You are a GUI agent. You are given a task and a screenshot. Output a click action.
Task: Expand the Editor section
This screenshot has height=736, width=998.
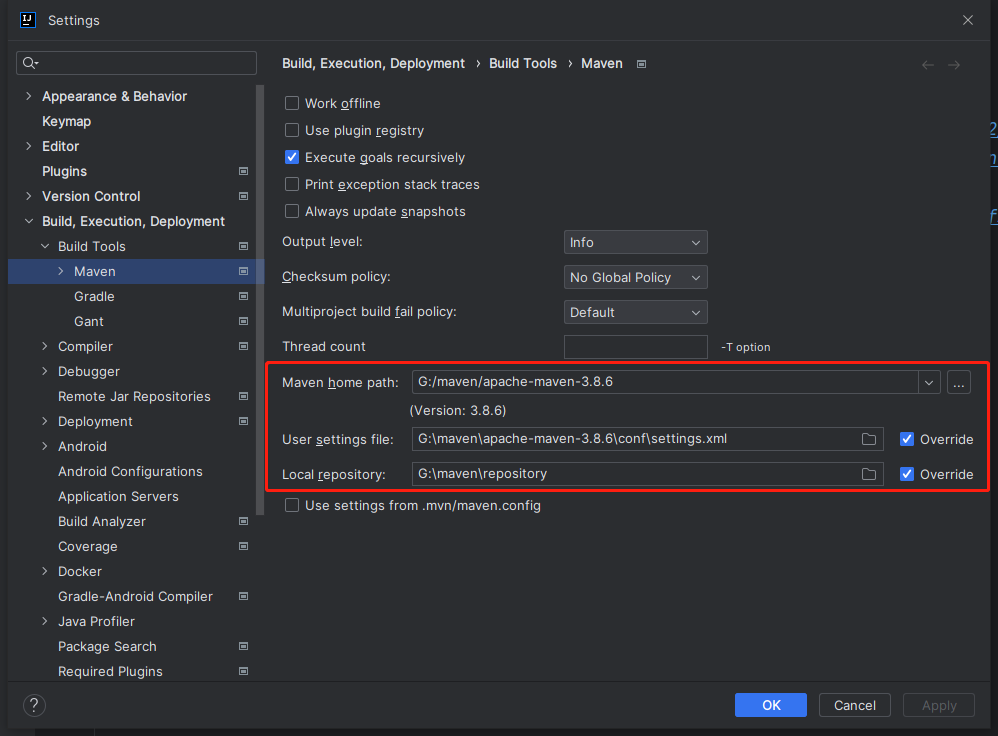click(29, 146)
